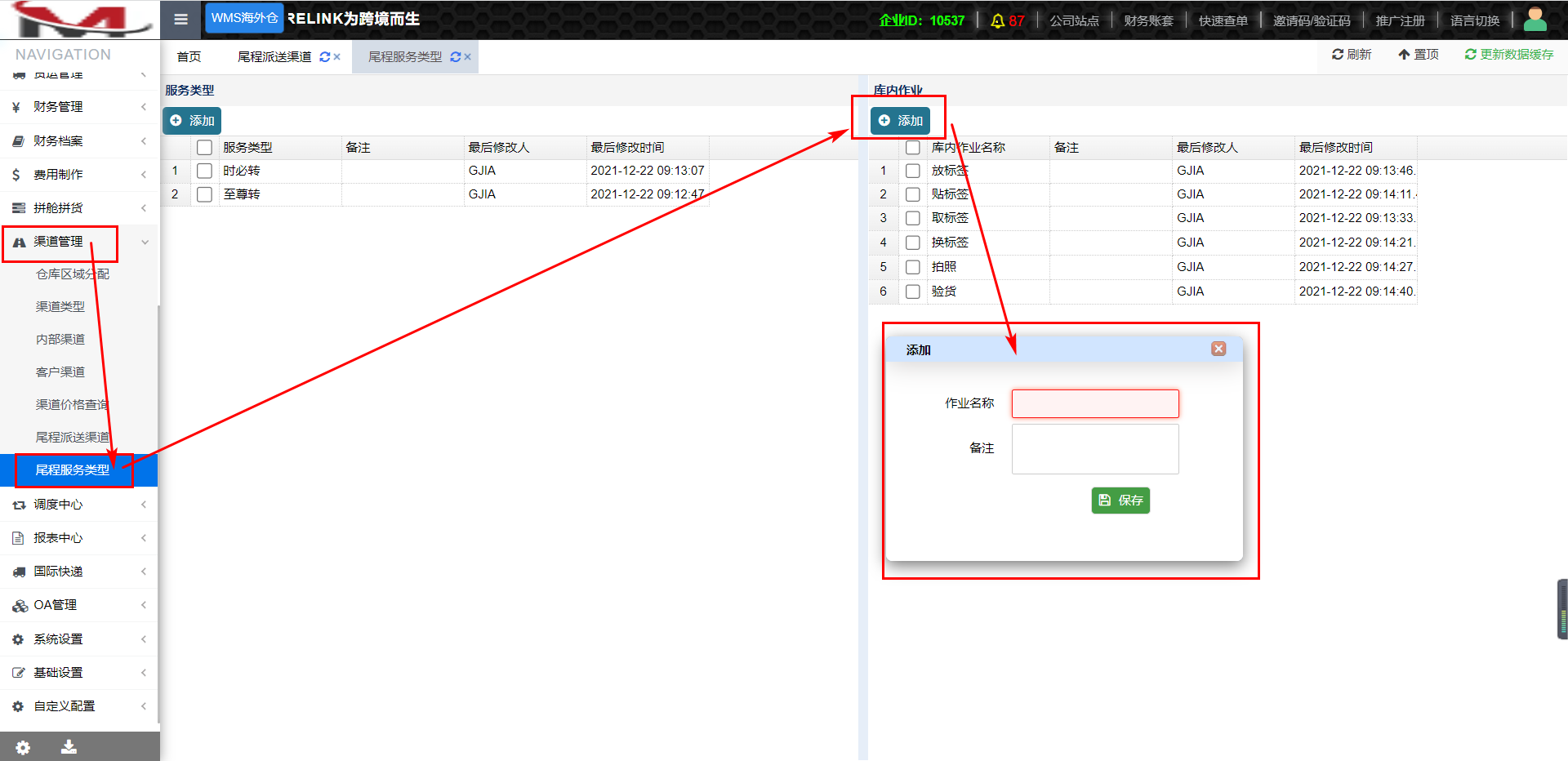Close the 尾程派送渠道 tab
This screenshot has height=761, width=1568.
point(336,57)
